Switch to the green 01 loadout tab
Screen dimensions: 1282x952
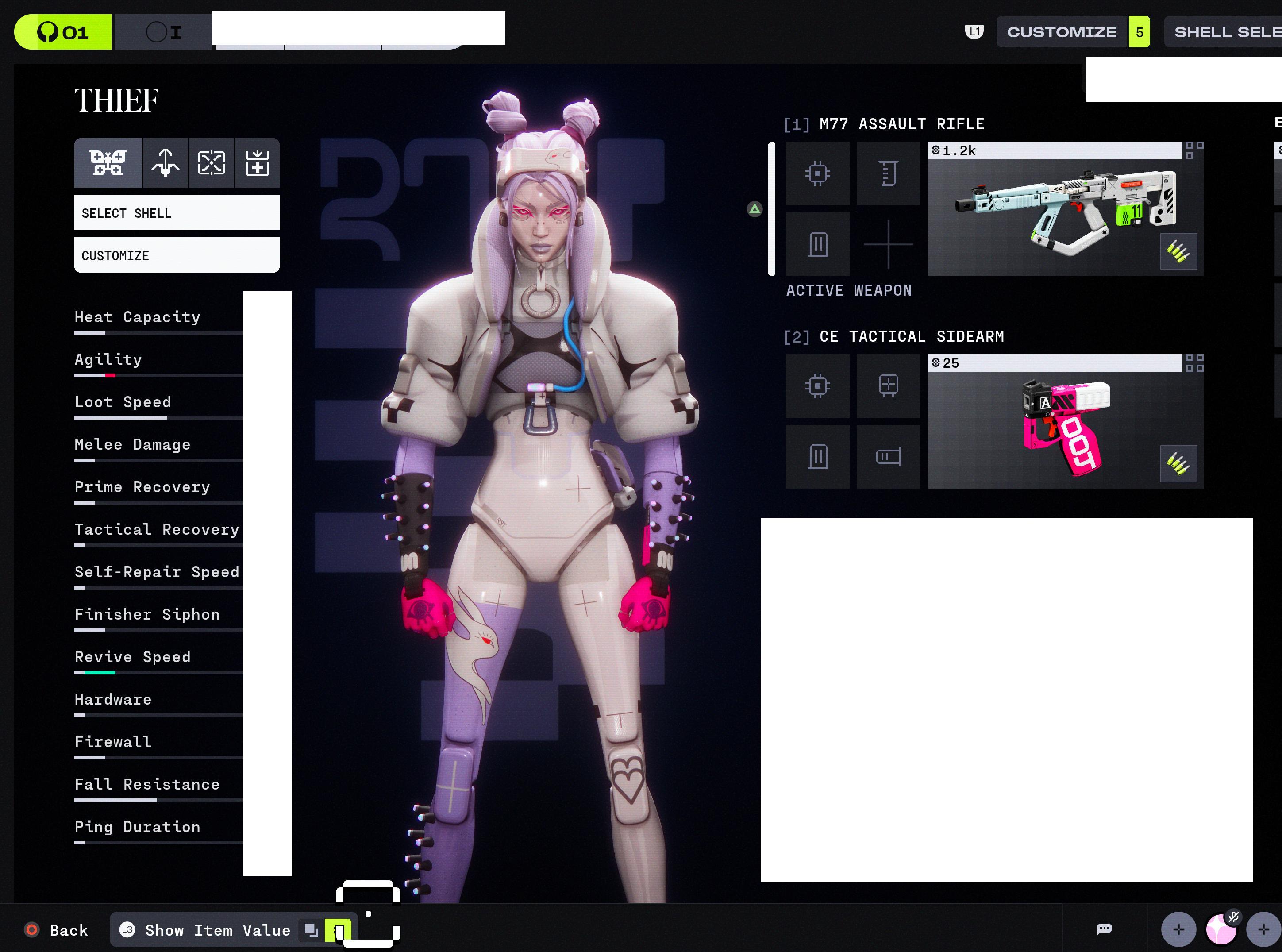63,32
